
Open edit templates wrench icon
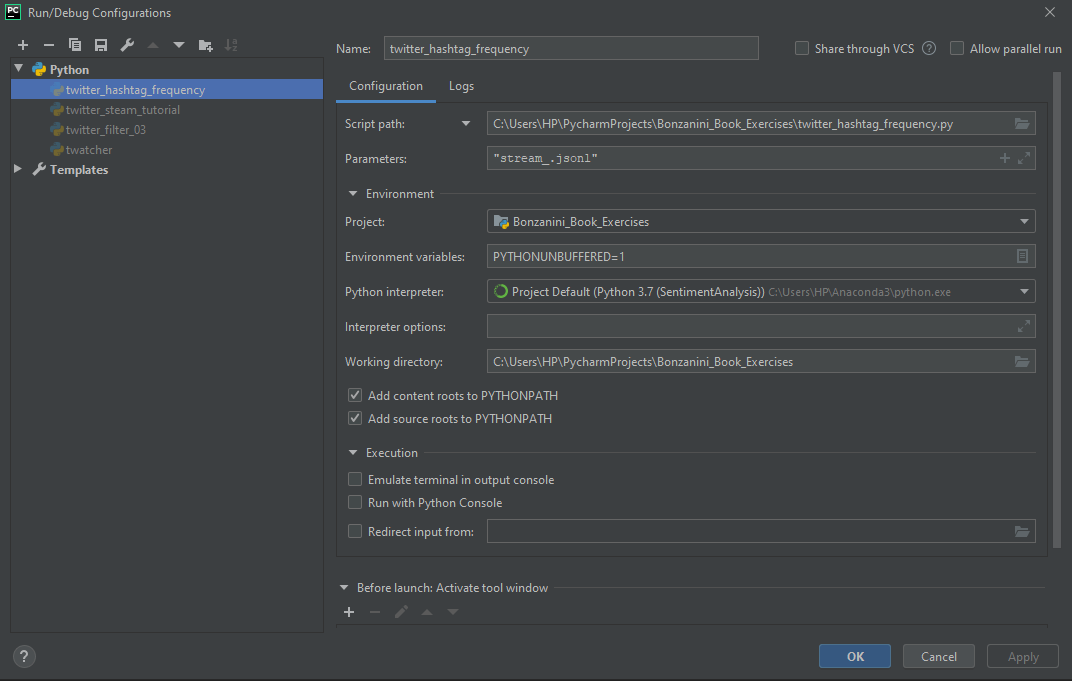pos(126,45)
